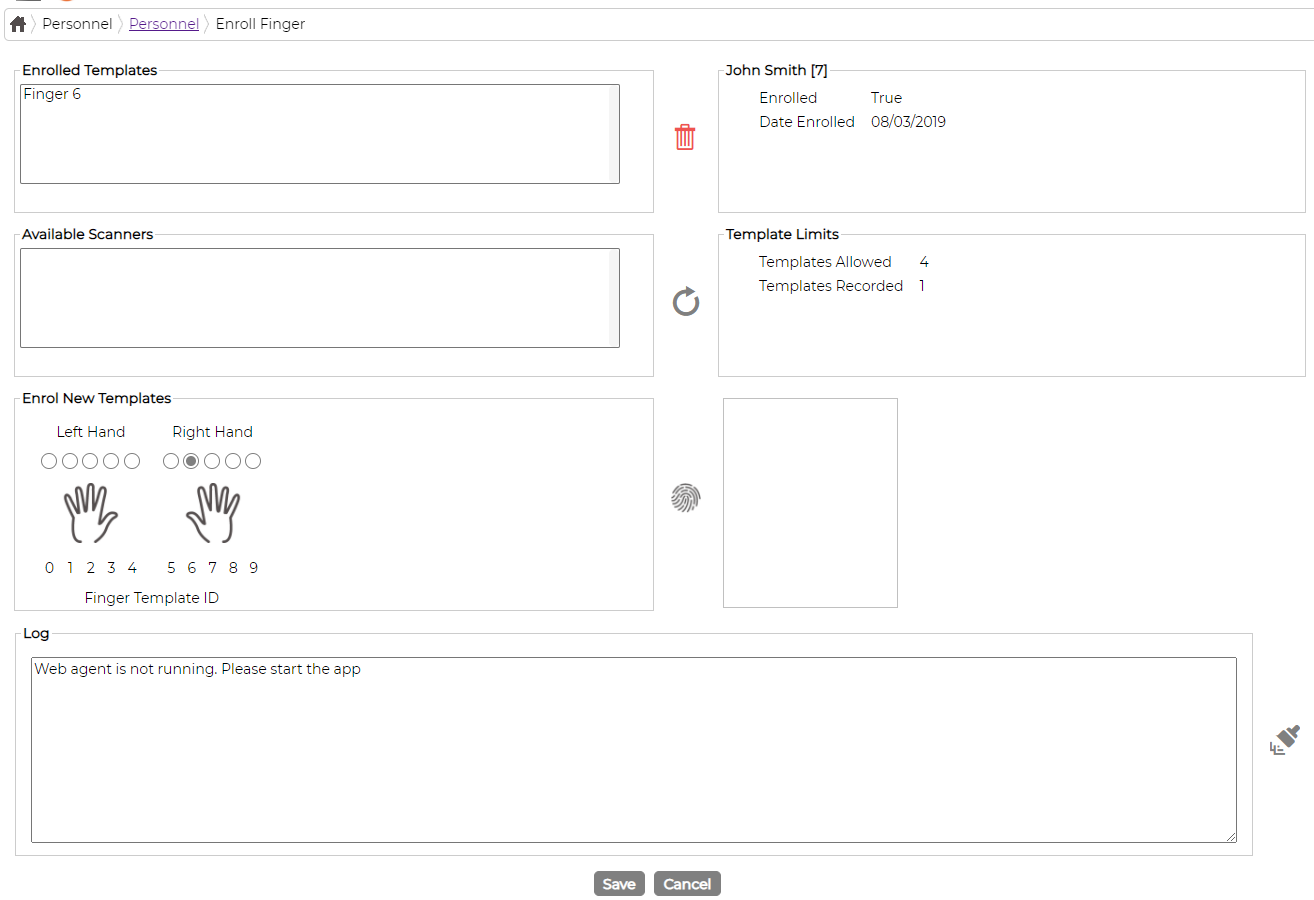Screen dimensions: 1314x900
Task: Go to home via breadcrumb house icon
Action: (x=18, y=24)
